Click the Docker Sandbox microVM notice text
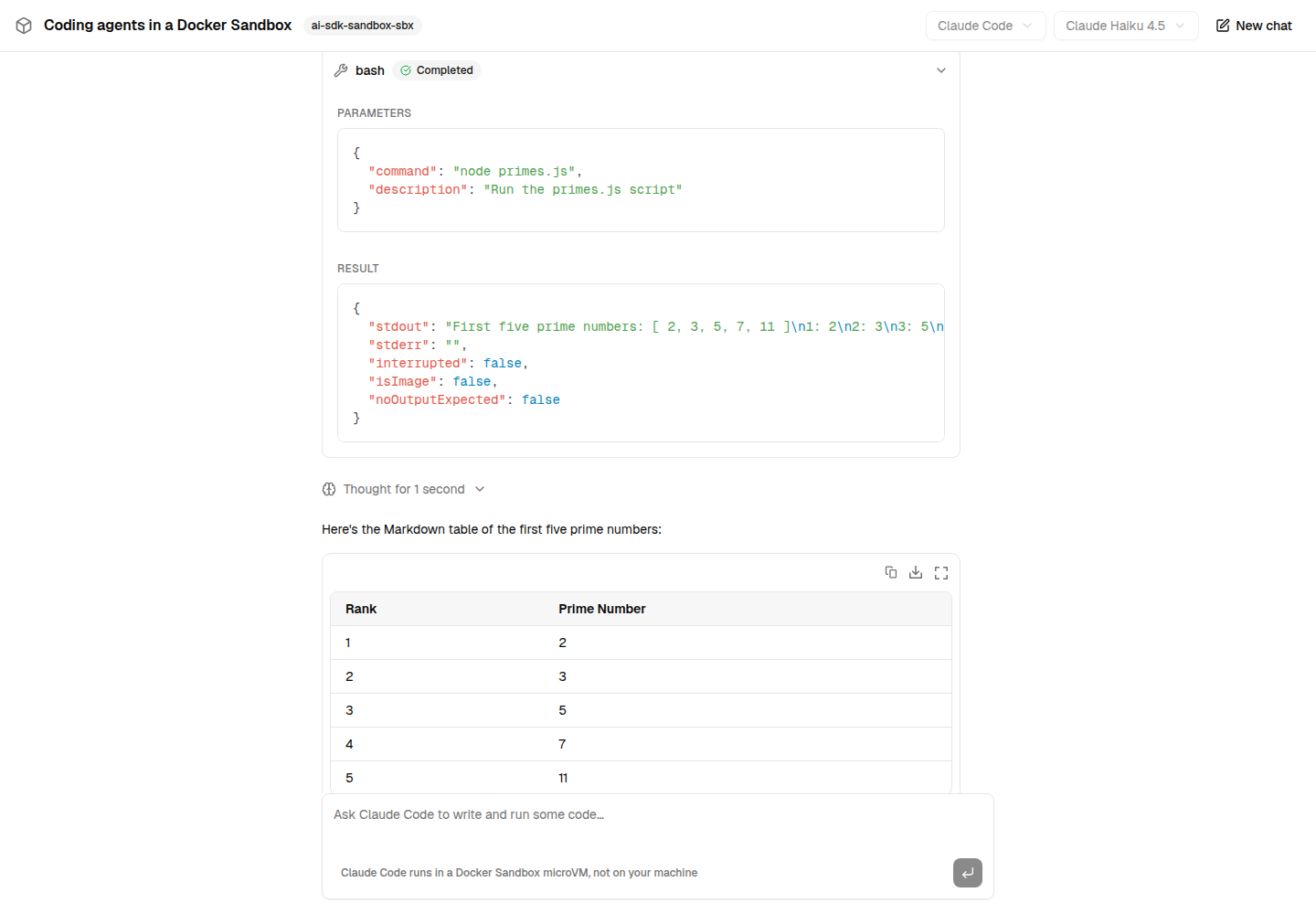The image size is (1316, 914). (x=519, y=873)
